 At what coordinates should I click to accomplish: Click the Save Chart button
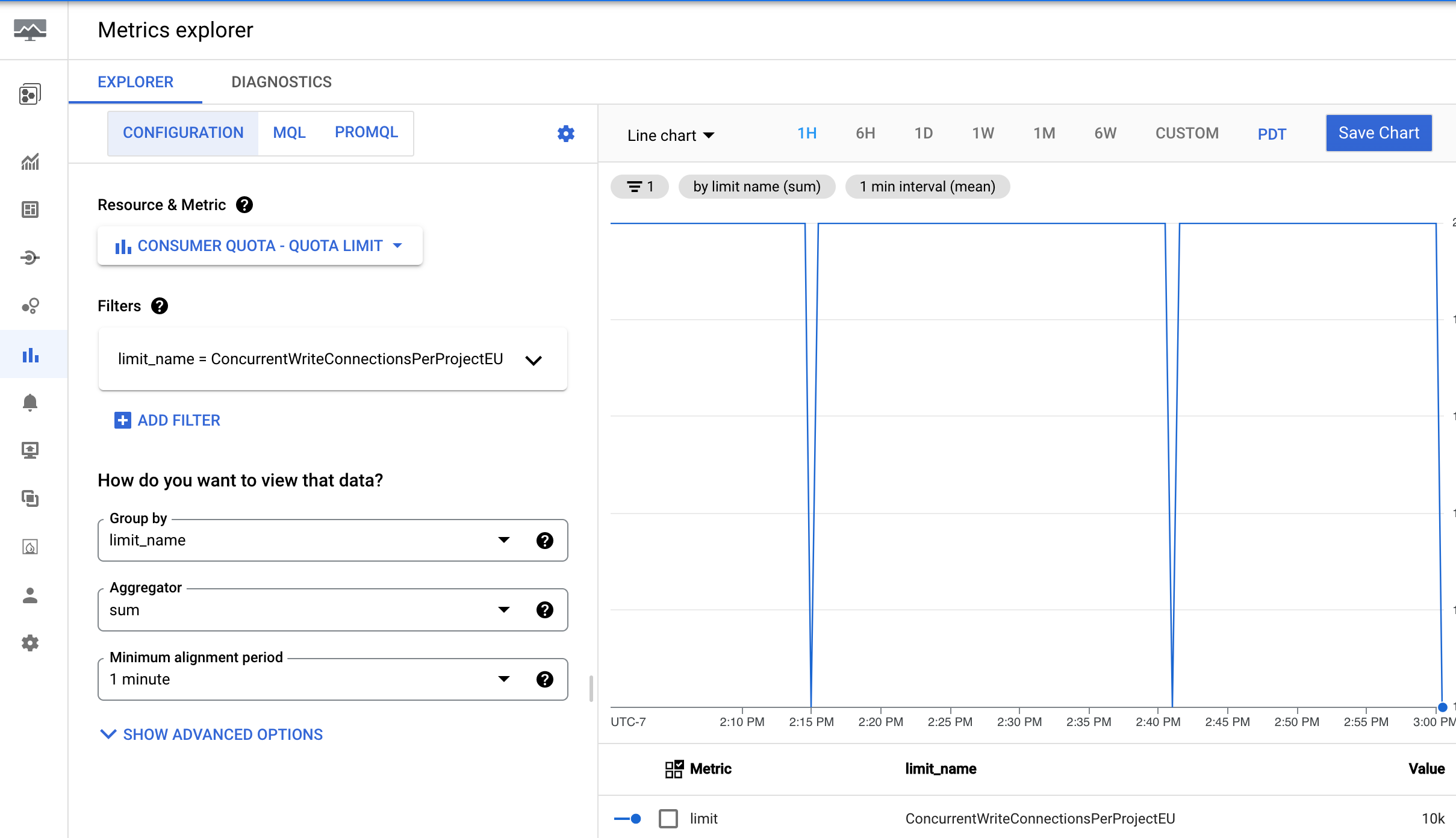(1380, 132)
